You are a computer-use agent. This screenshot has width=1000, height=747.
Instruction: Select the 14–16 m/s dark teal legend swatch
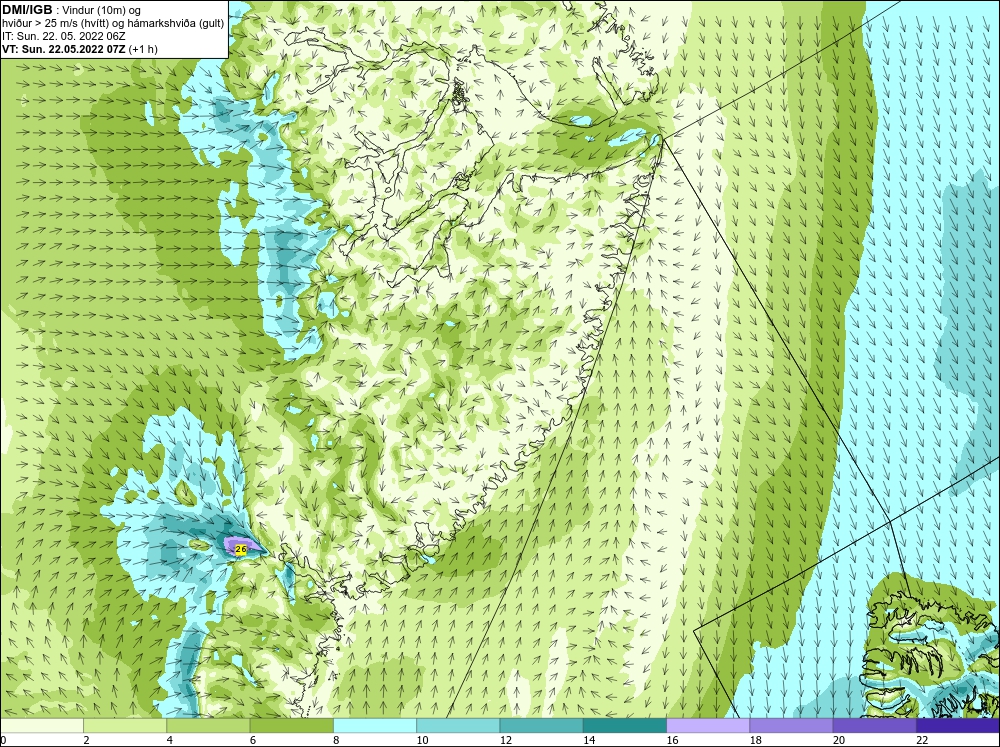coord(625,725)
